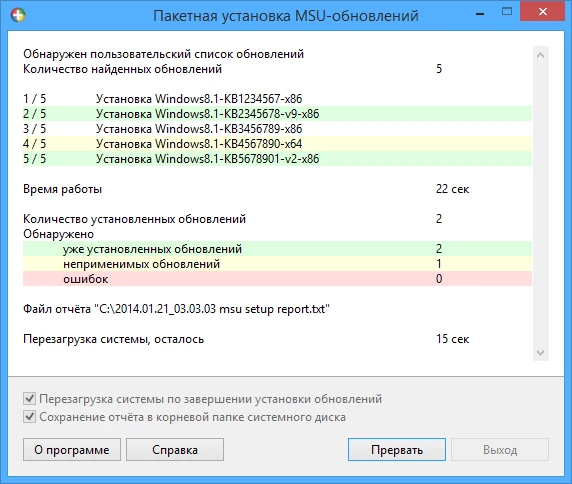This screenshot has height=484, width=572.
Task: Click the 'ошибок' red row
Action: click(277, 279)
